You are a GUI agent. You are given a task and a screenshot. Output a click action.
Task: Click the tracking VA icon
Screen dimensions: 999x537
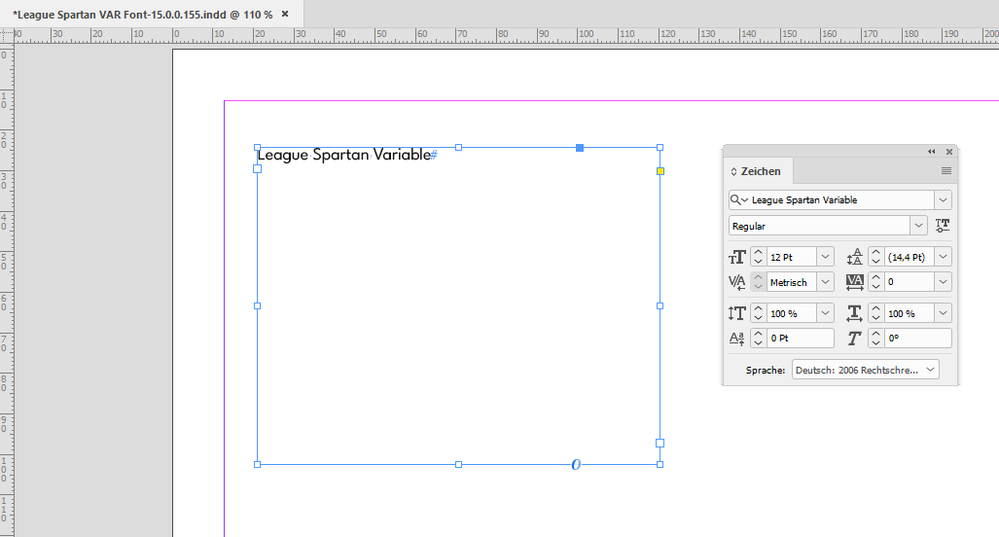(x=854, y=282)
